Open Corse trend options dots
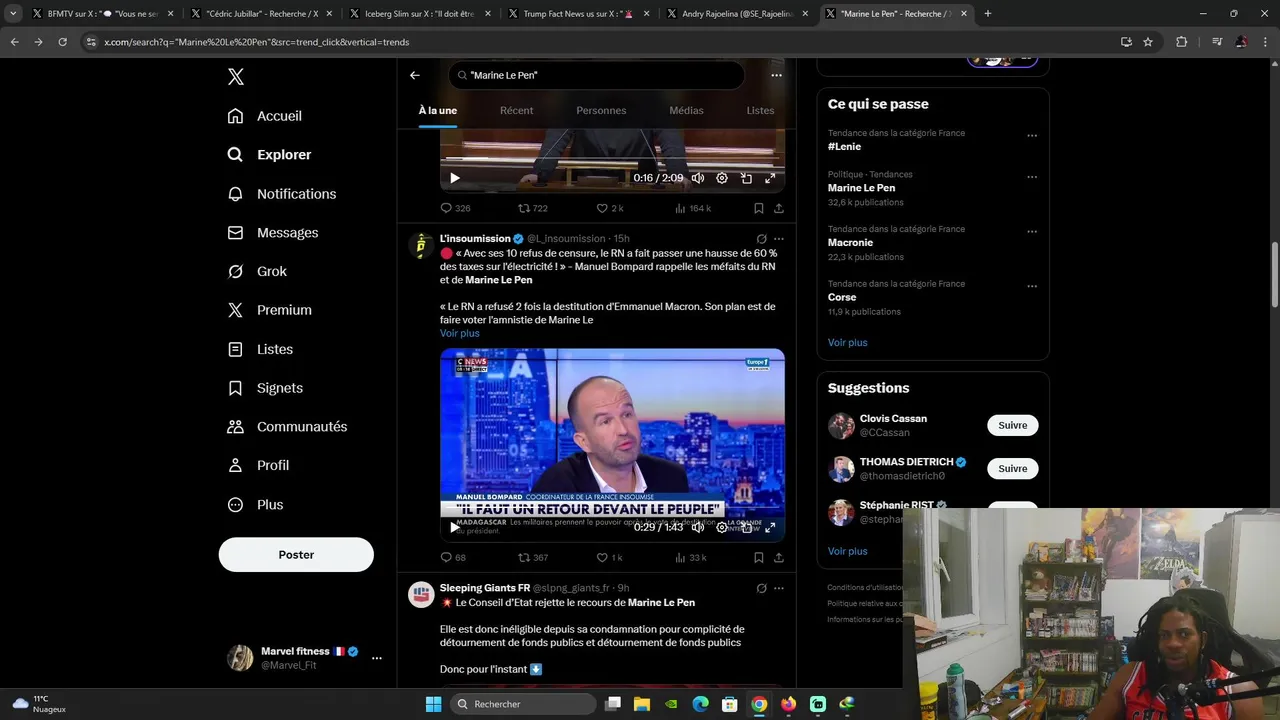1280x720 pixels. 1032,286
